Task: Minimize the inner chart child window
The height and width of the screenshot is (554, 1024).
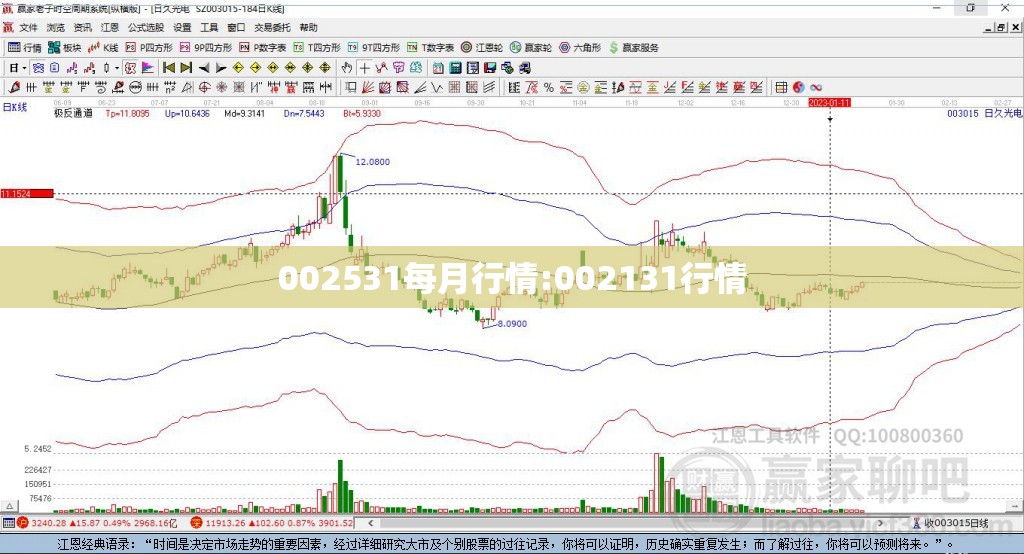Action: pyautogui.click(x=989, y=27)
